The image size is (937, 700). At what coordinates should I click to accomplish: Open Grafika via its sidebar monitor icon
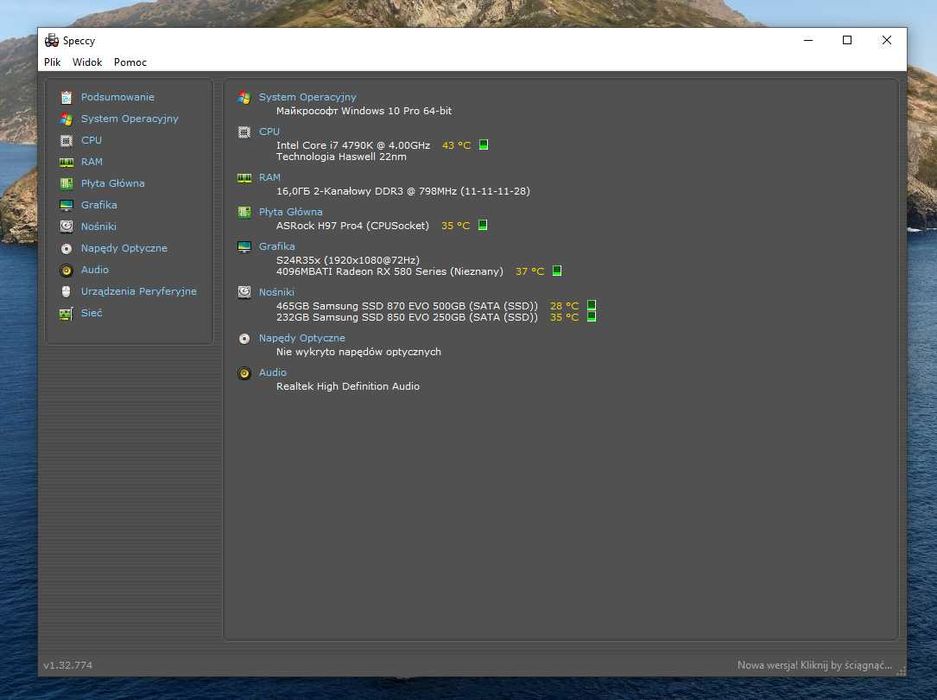[66, 205]
